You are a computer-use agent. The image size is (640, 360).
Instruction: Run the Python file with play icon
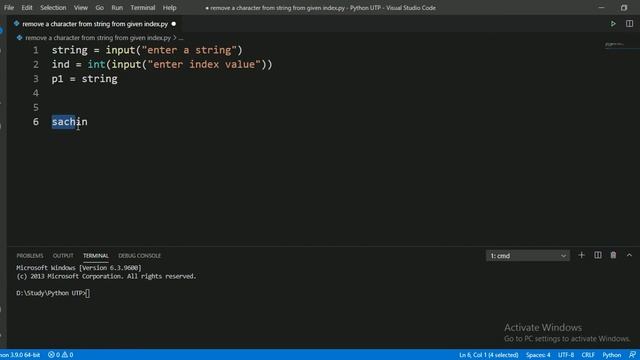[613, 24]
